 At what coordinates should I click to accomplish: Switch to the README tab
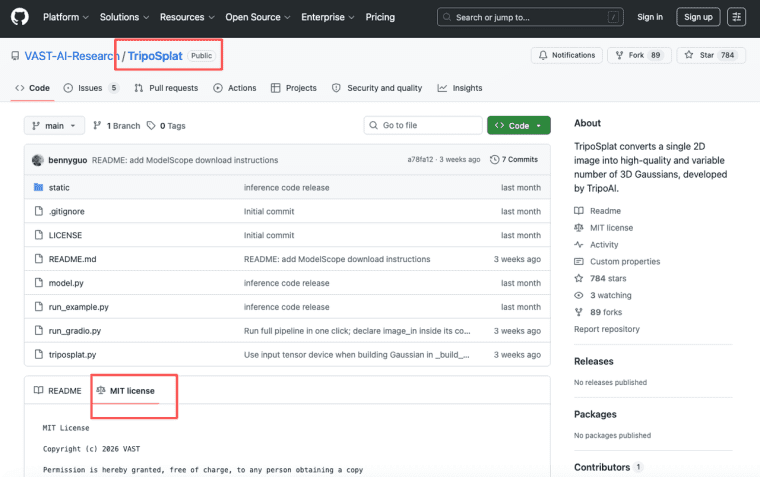click(58, 391)
